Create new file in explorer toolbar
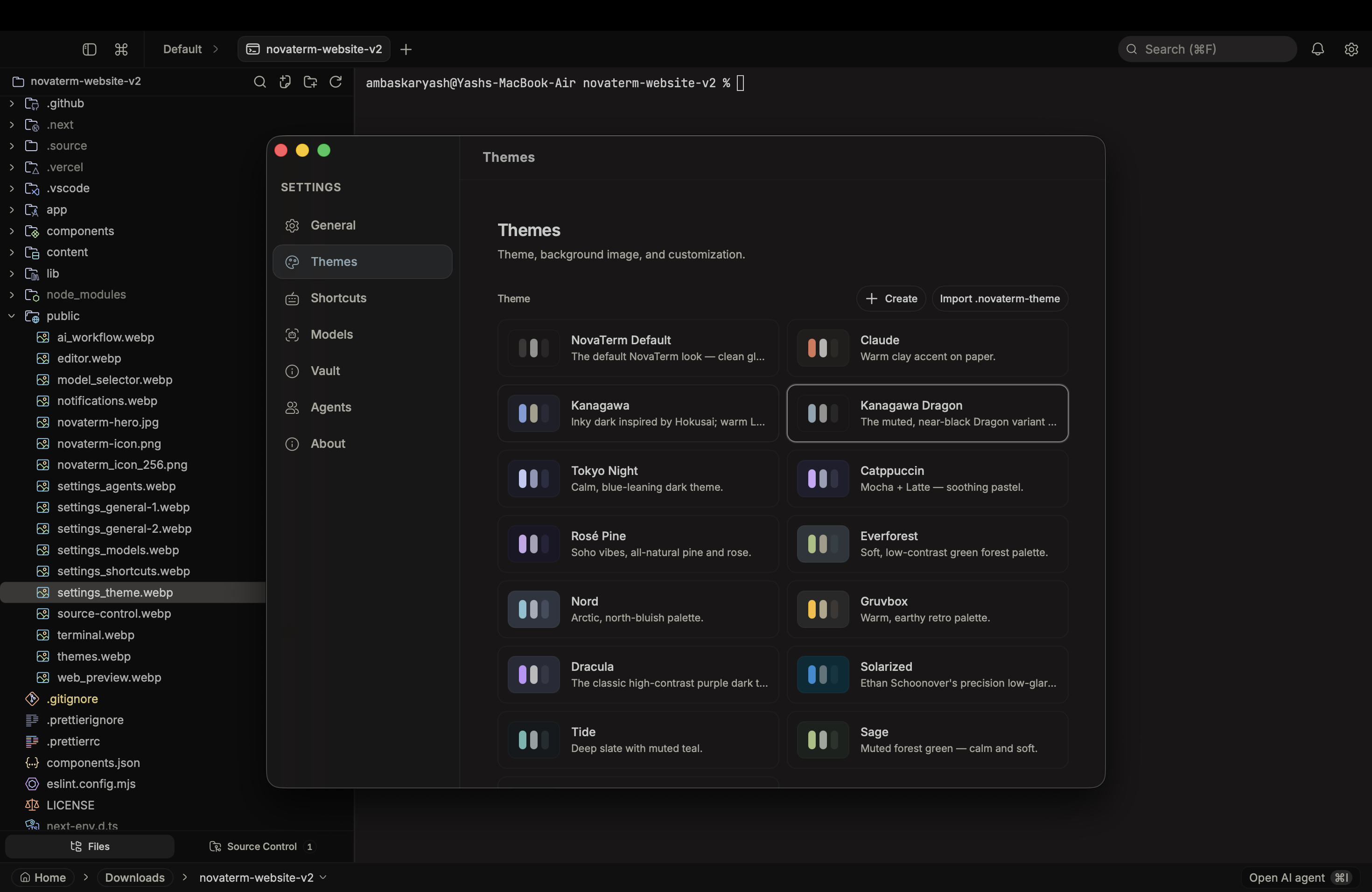1372x892 pixels. [285, 82]
